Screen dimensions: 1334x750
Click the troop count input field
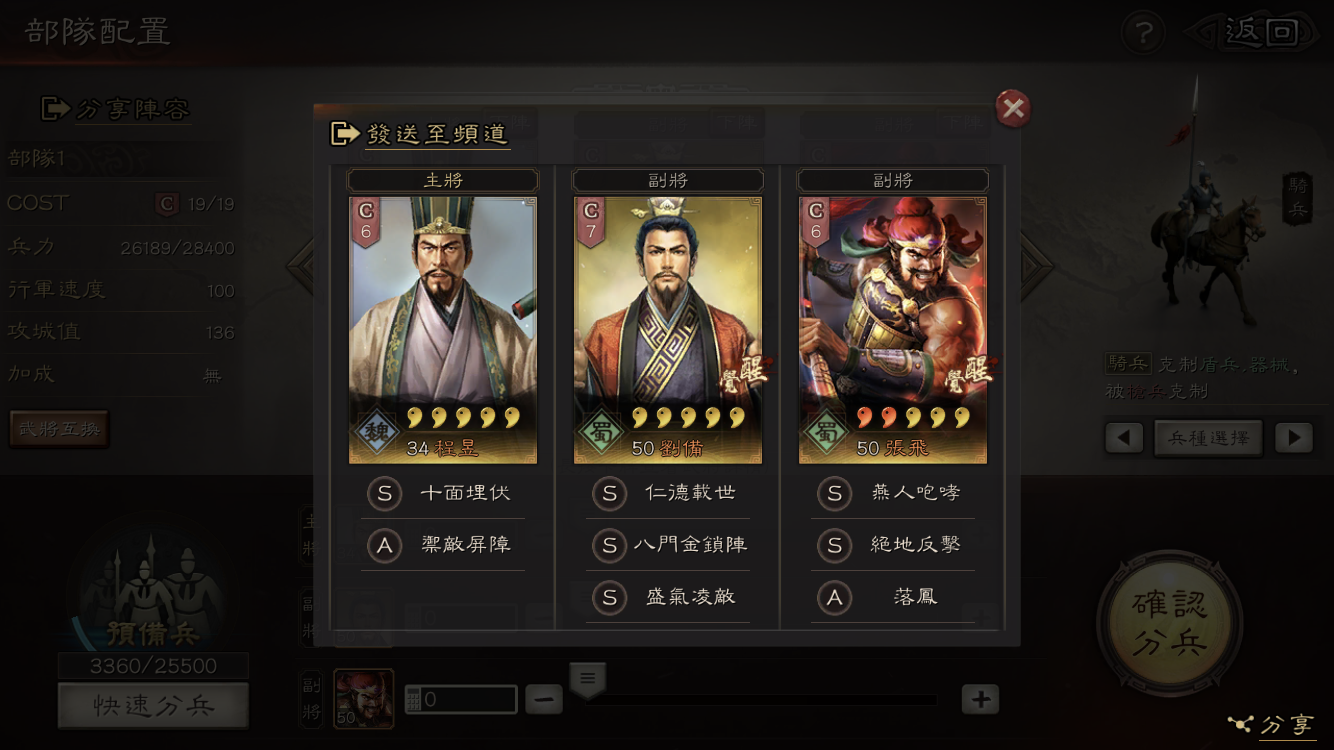point(460,699)
